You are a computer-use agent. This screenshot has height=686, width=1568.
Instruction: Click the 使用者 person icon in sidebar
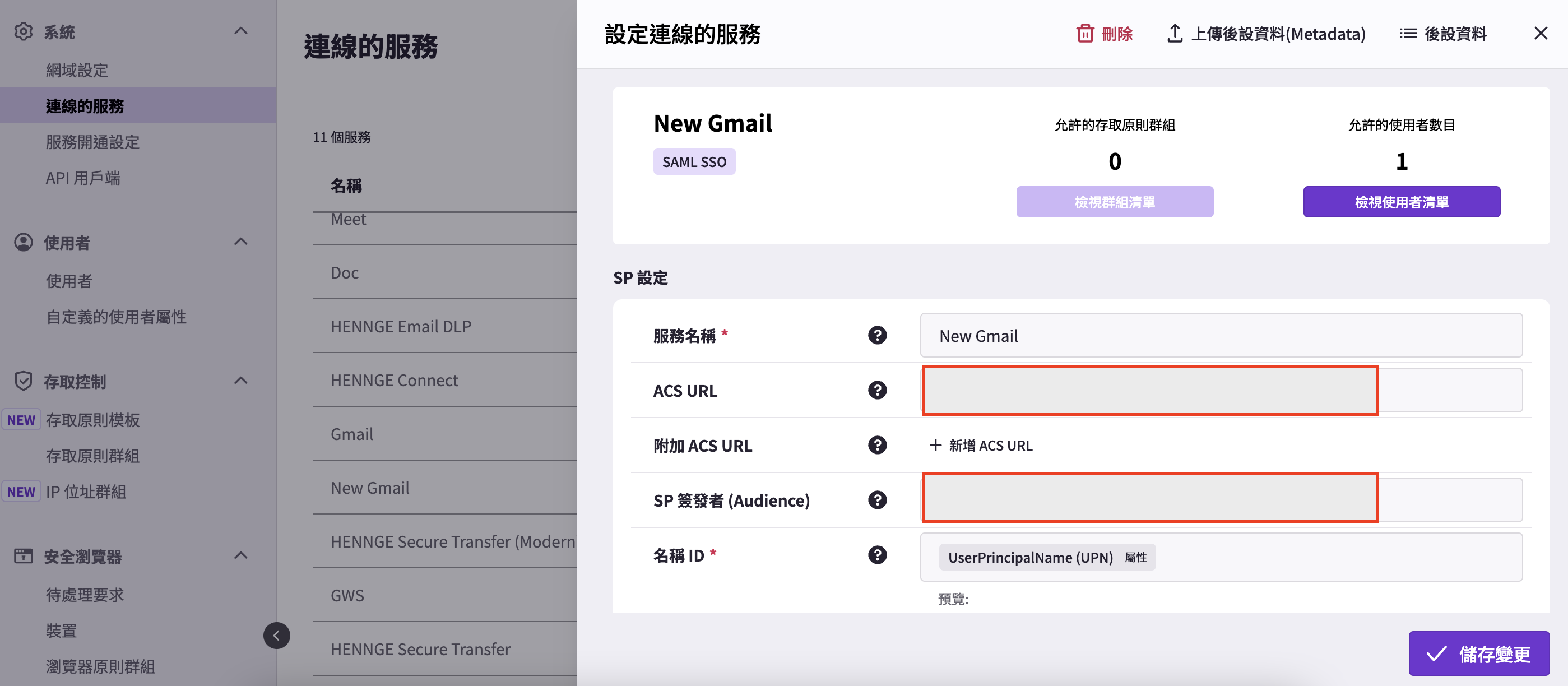click(x=23, y=242)
